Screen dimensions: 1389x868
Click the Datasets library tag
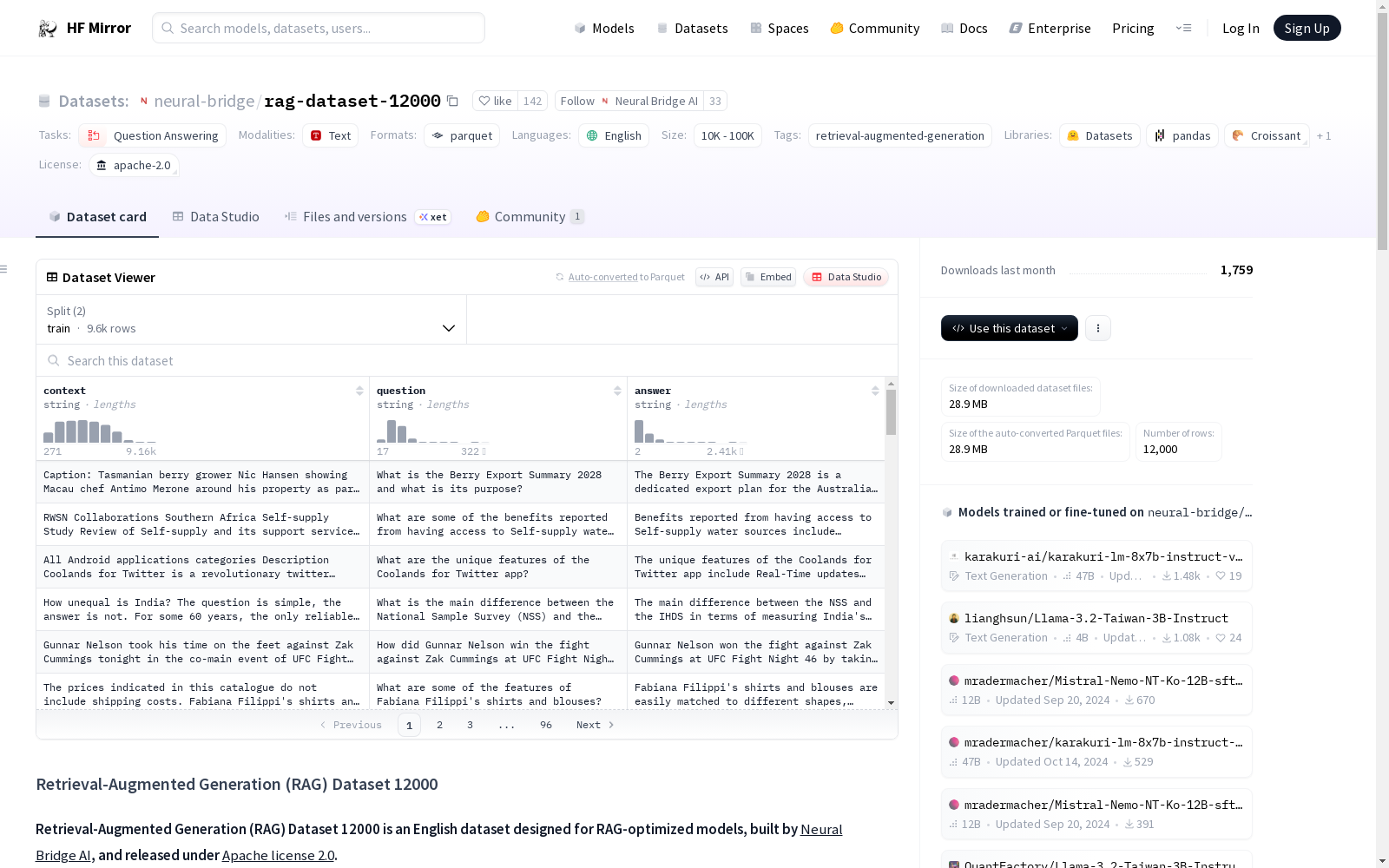(1100, 135)
